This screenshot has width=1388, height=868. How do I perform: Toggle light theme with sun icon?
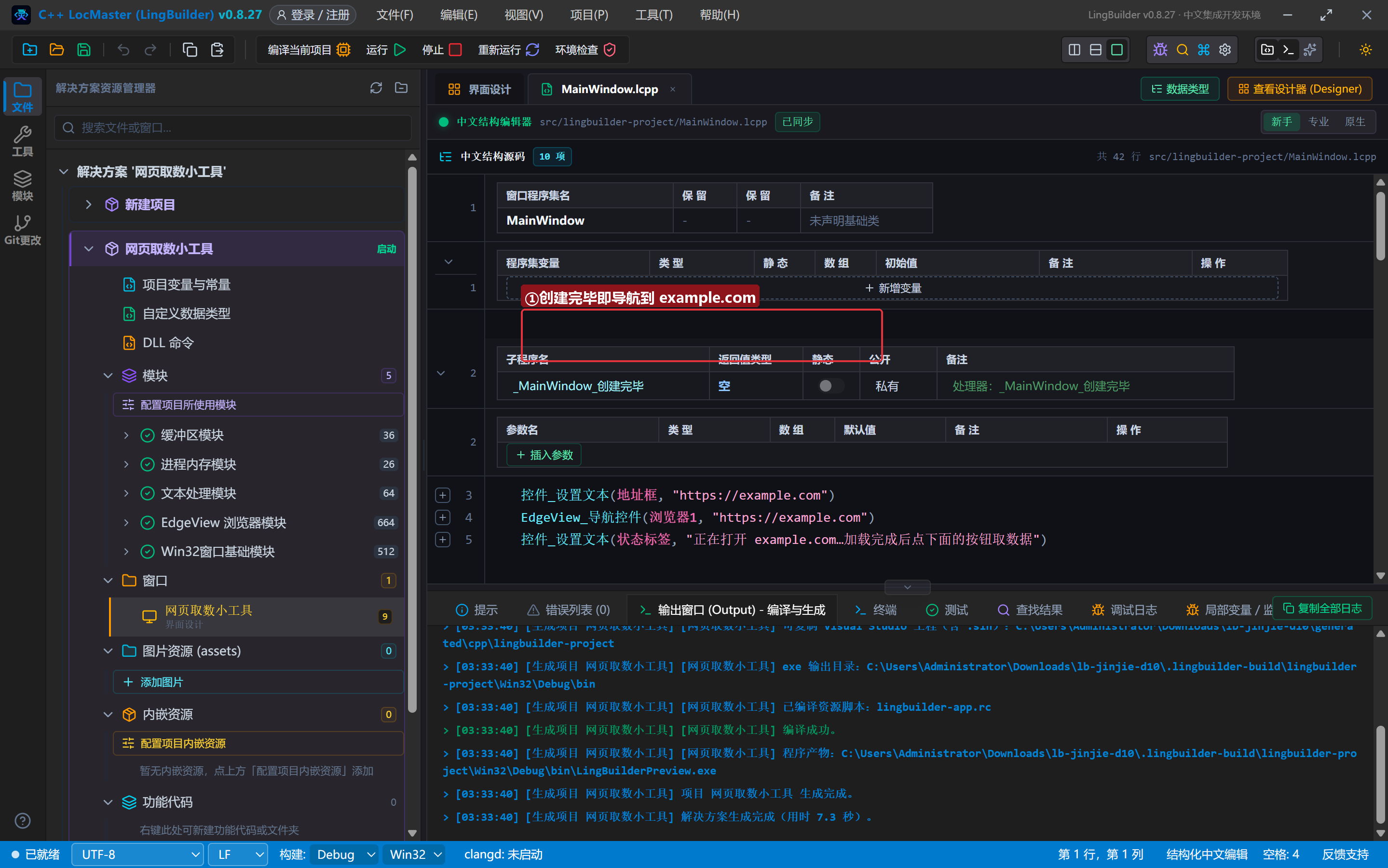[1366, 49]
